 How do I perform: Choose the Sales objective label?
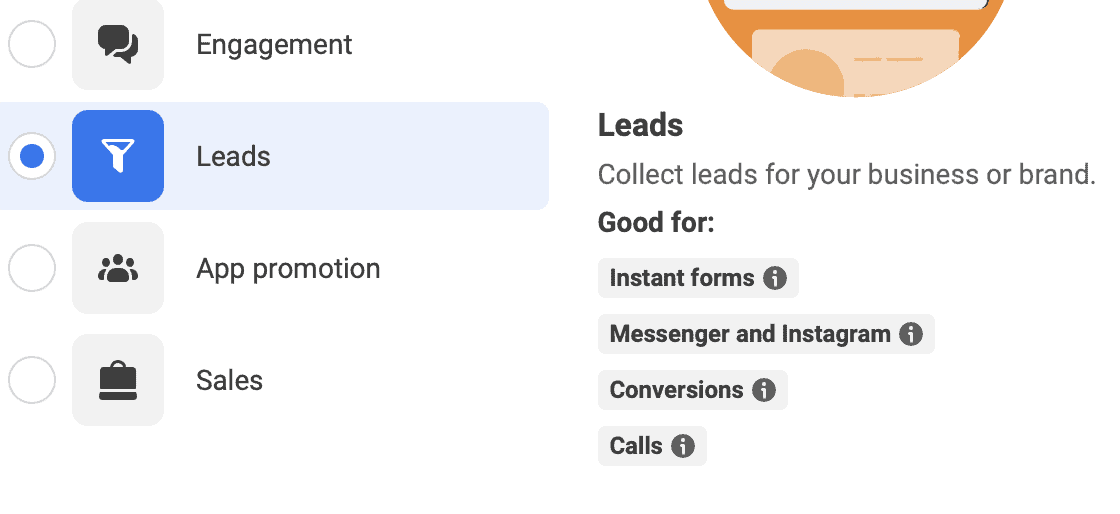click(229, 380)
